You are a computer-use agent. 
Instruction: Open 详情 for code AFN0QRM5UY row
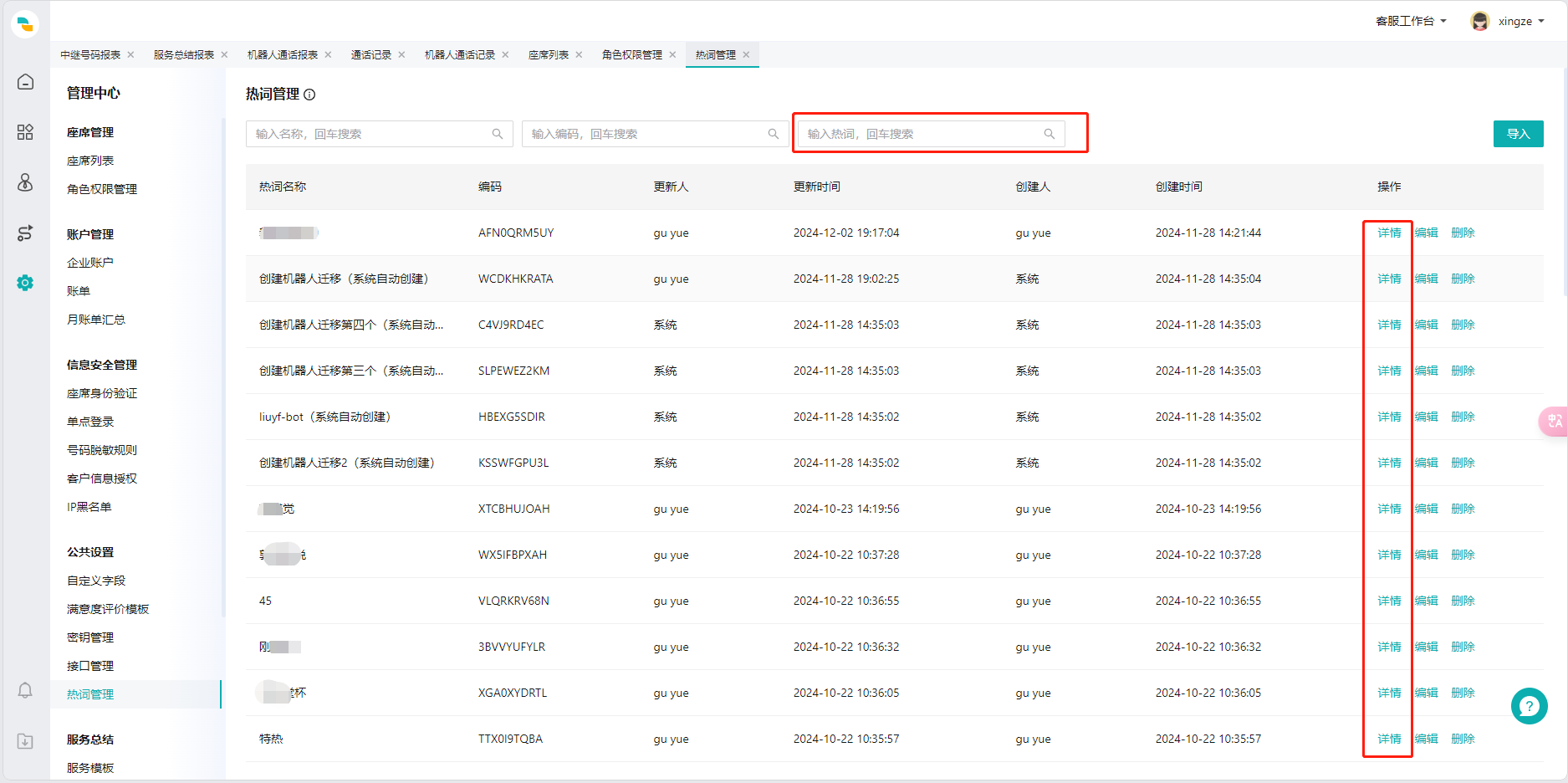coord(1389,233)
